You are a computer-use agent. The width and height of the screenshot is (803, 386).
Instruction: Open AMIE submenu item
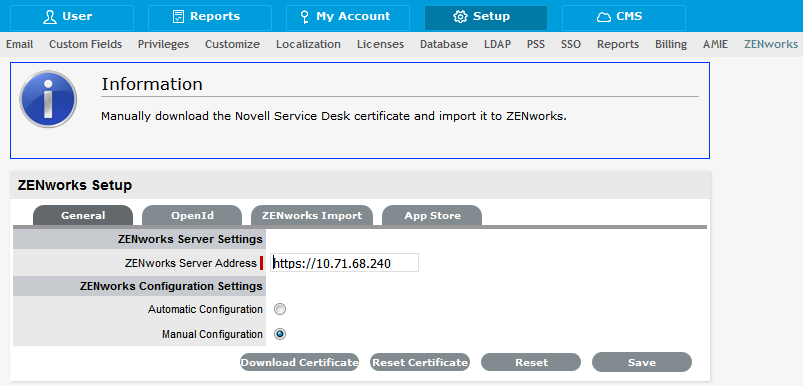tap(715, 45)
